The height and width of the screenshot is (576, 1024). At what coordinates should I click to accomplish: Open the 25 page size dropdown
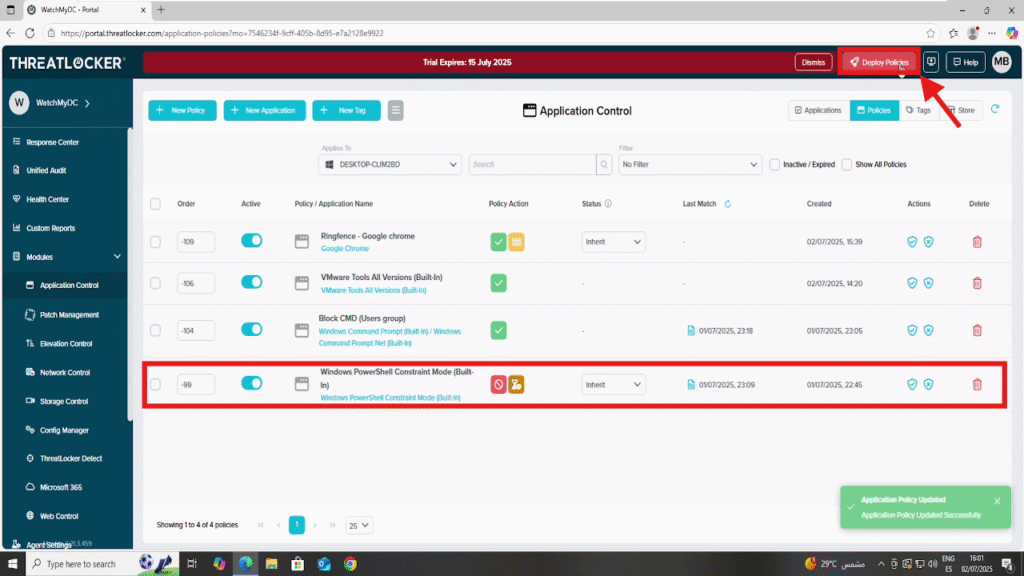[x=359, y=525]
